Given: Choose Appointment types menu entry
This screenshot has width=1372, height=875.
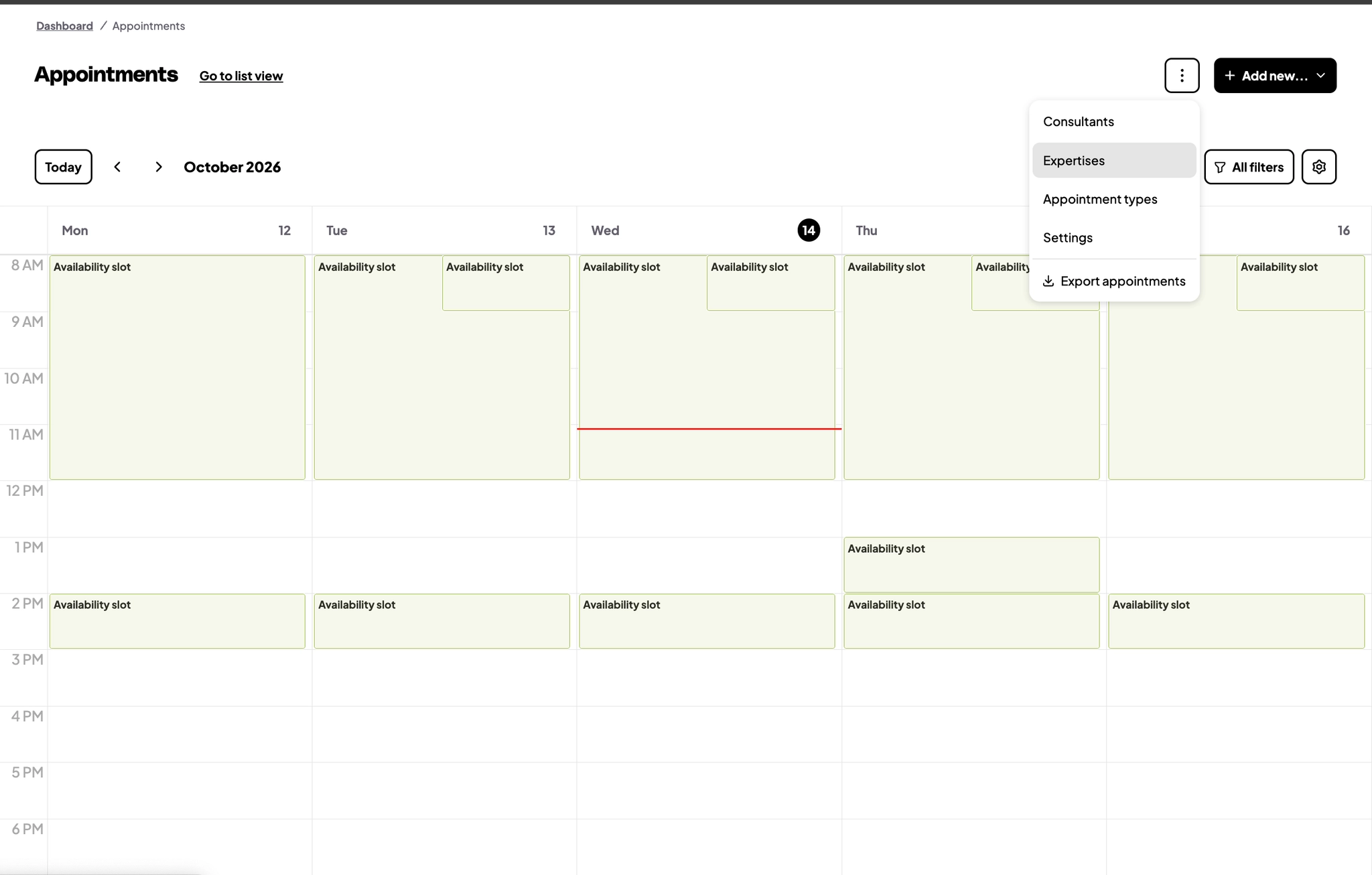Looking at the screenshot, I should pyautogui.click(x=1114, y=199).
